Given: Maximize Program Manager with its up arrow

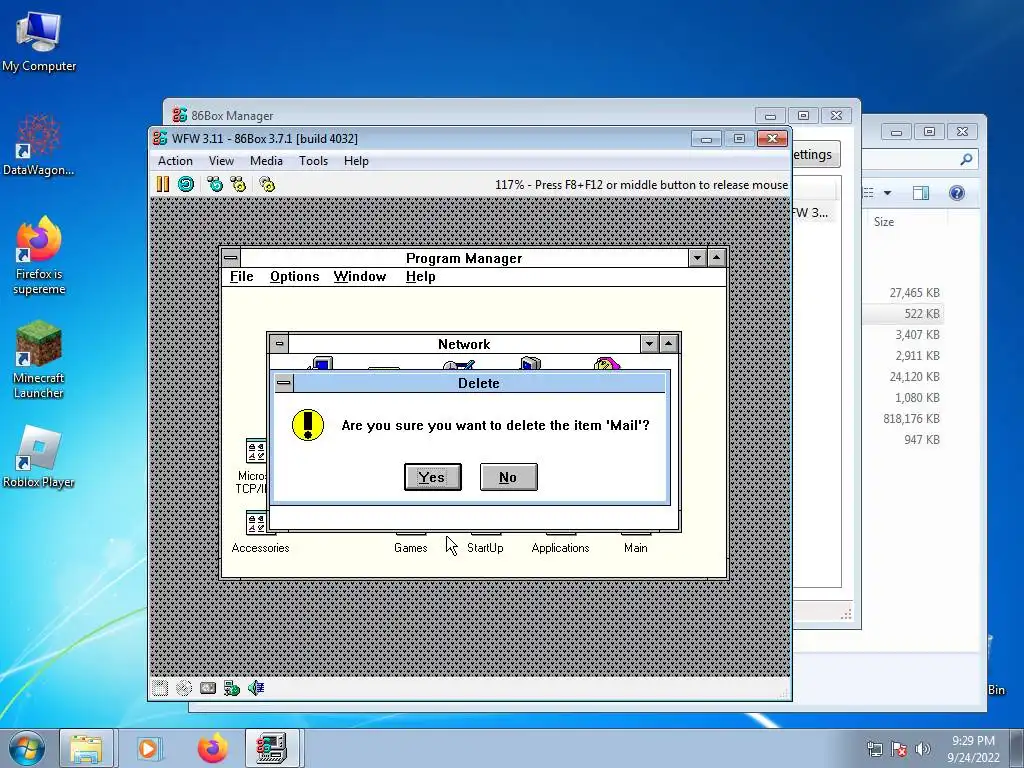Looking at the screenshot, I should (716, 257).
